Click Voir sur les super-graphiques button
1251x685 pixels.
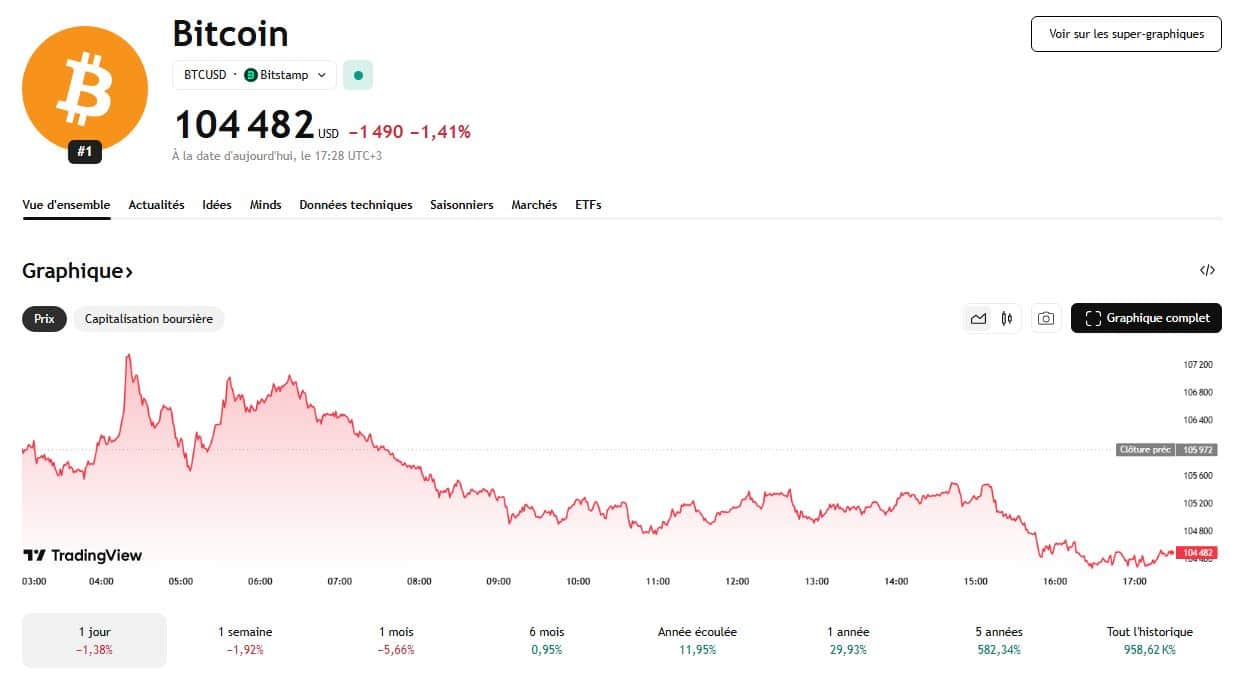(x=1125, y=34)
